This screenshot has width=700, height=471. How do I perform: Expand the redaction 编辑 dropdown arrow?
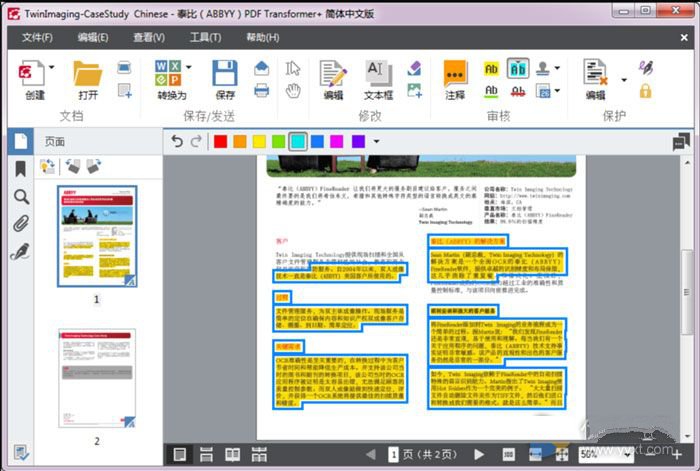pos(624,80)
